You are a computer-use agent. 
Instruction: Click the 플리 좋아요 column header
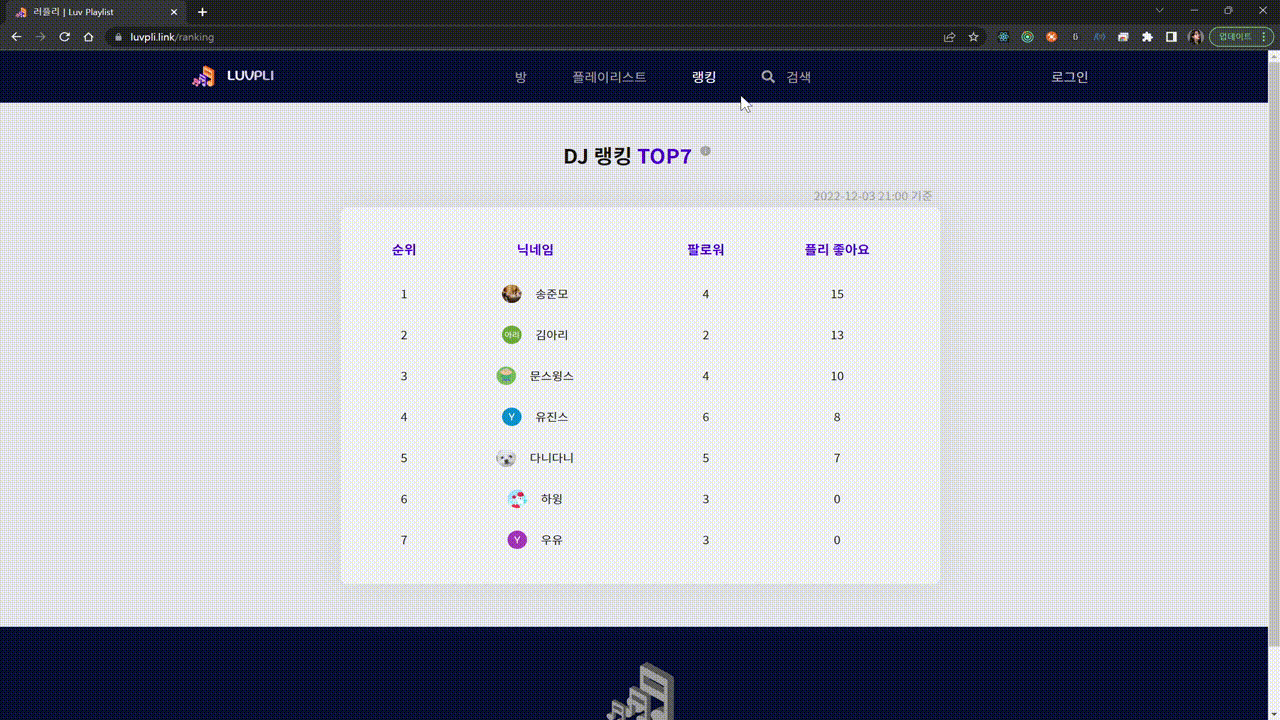(837, 250)
